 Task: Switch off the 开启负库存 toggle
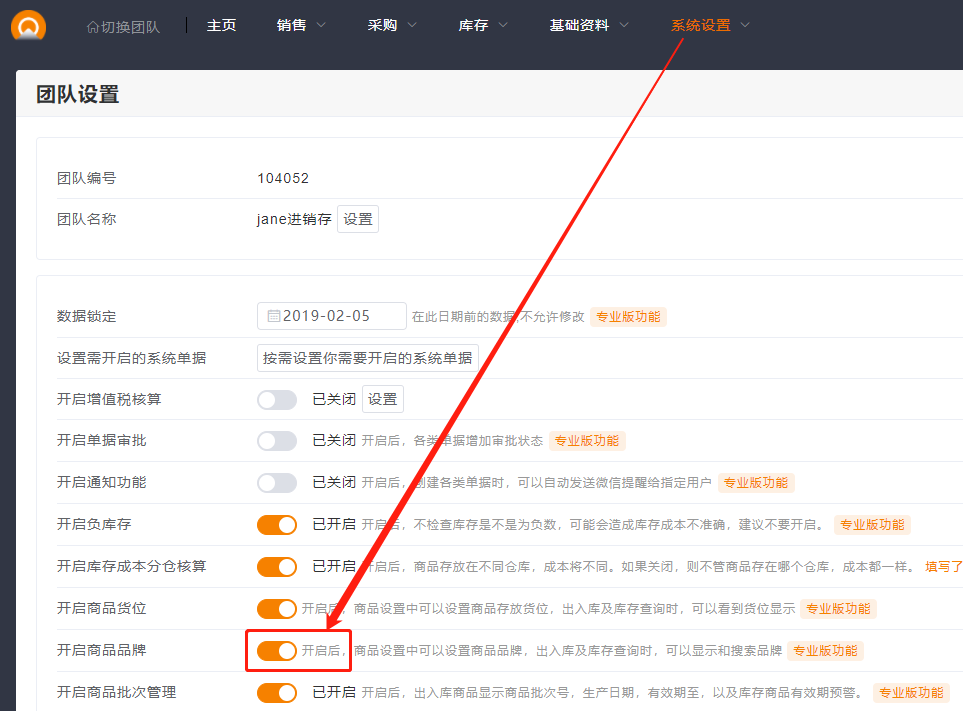coord(277,525)
